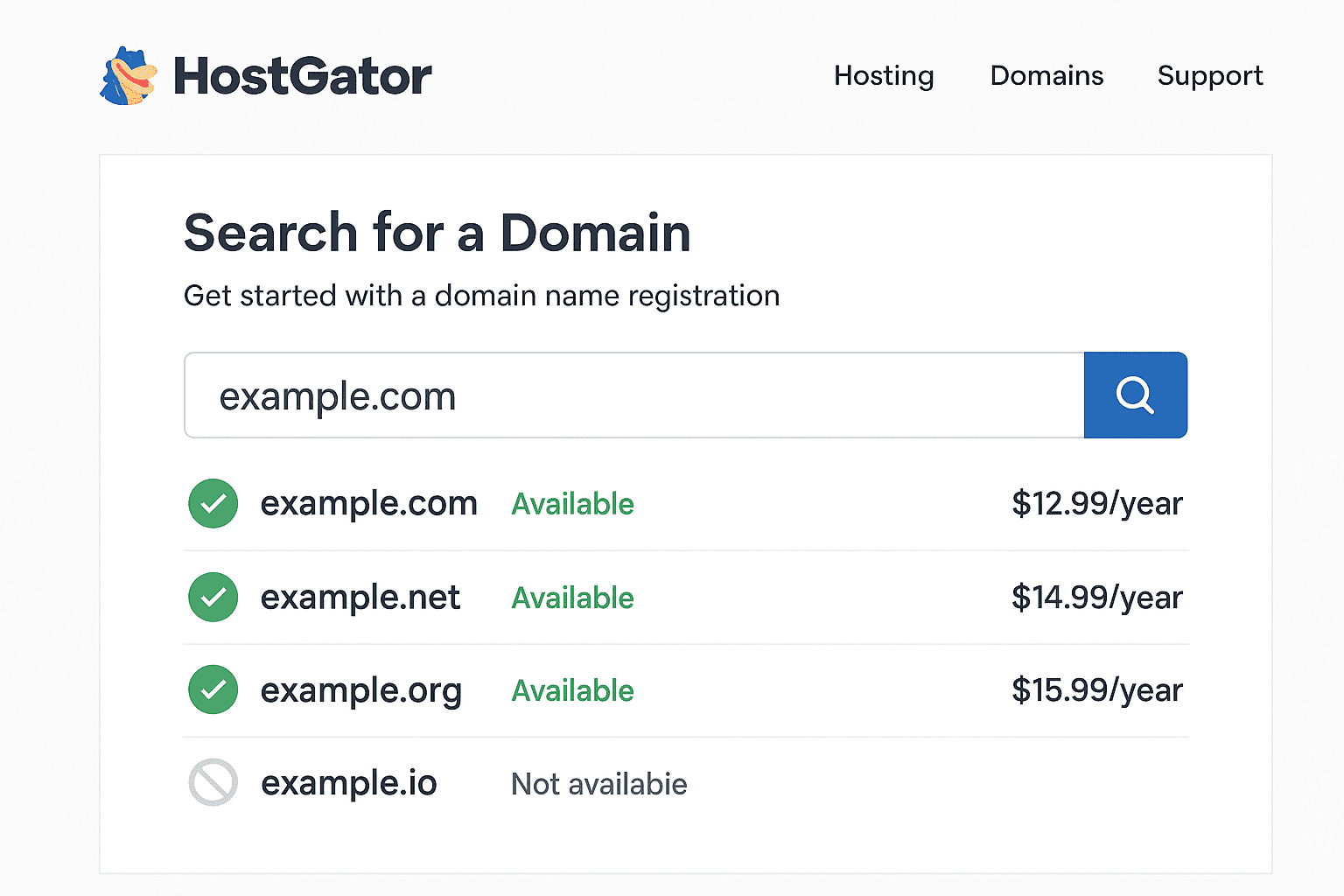
Task: Click the Not available status text
Action: pos(598,784)
